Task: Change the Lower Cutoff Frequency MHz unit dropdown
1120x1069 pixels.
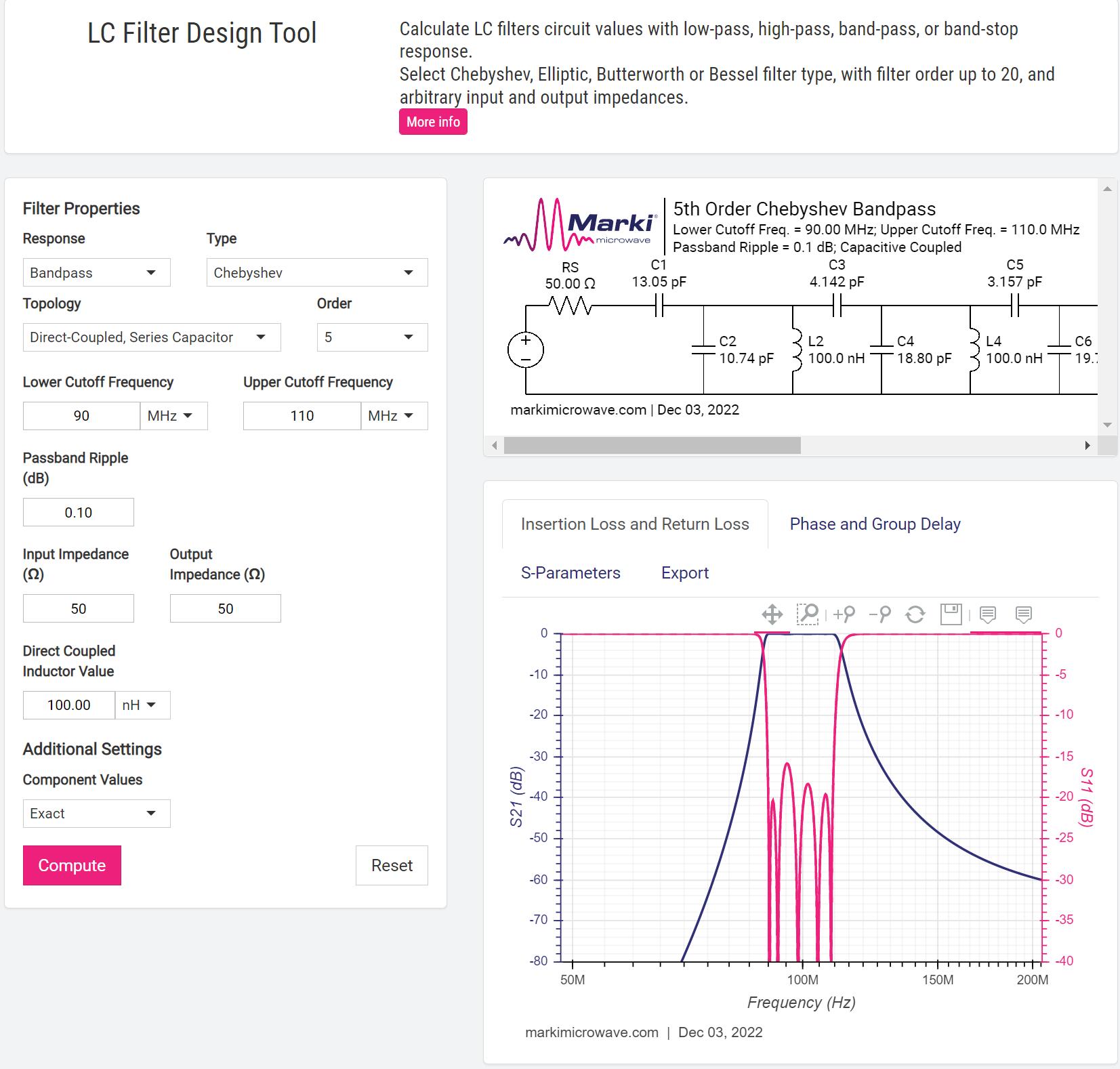Action: coord(173,416)
